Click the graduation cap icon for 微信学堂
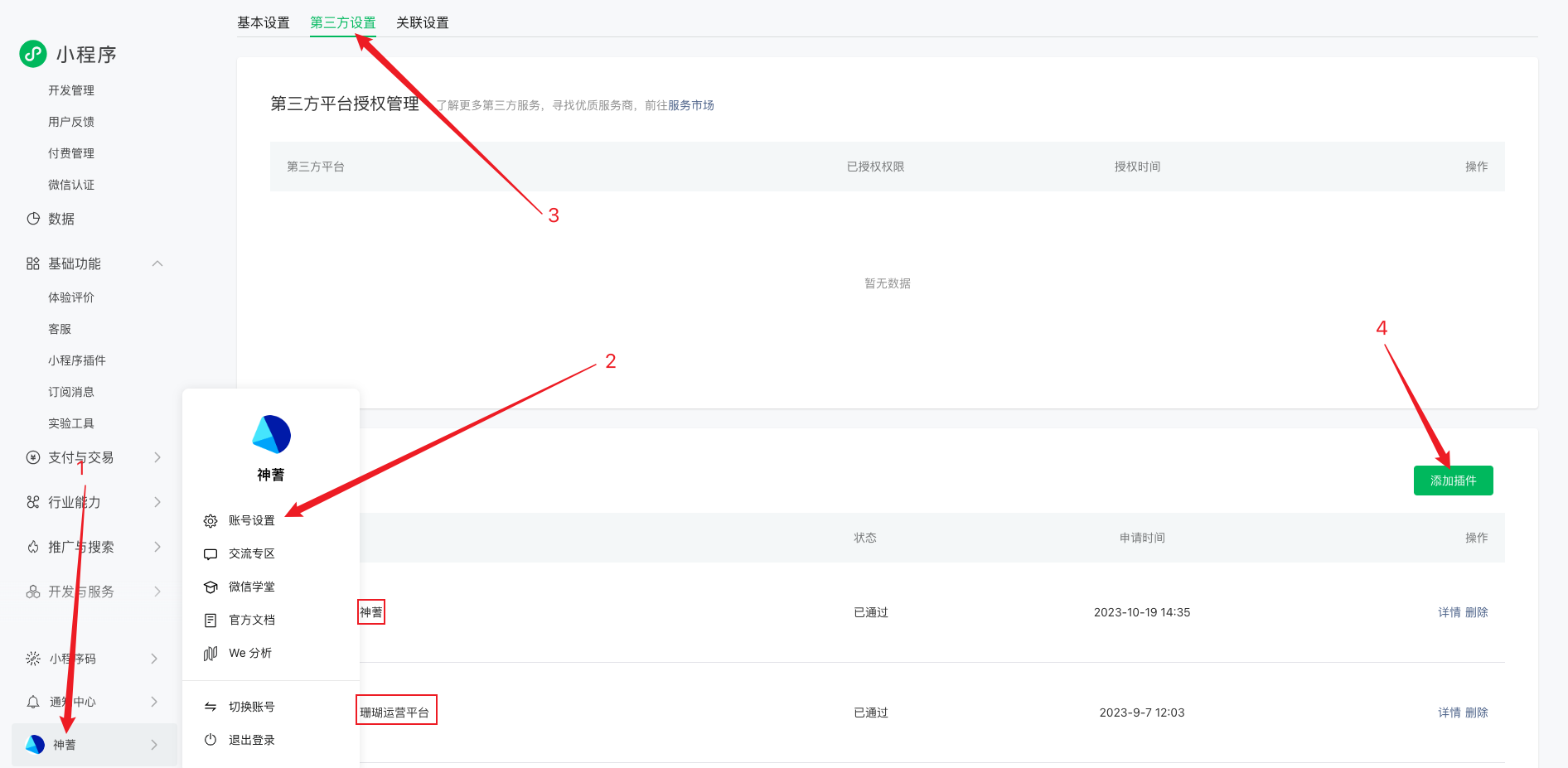Screen dimensions: 1568x768 [211, 587]
